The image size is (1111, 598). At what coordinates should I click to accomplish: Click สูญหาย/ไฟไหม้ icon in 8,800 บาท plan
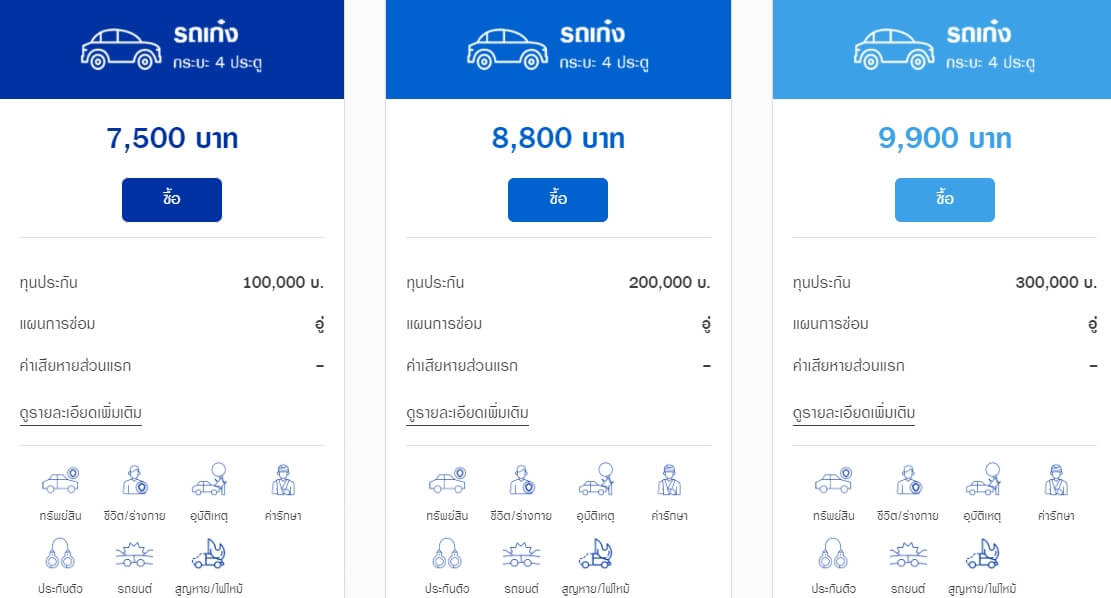point(596,554)
